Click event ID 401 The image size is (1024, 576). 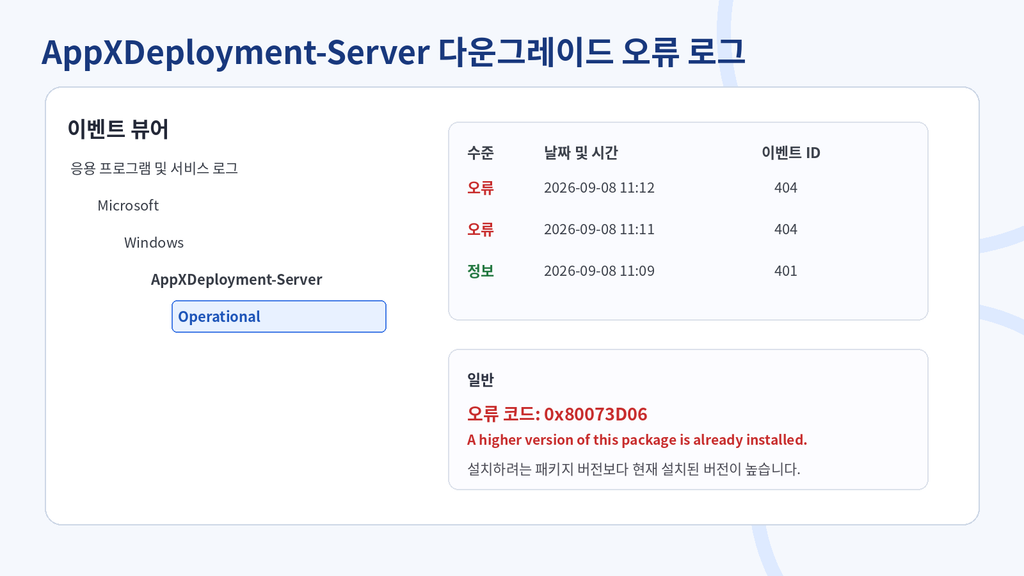tap(786, 271)
